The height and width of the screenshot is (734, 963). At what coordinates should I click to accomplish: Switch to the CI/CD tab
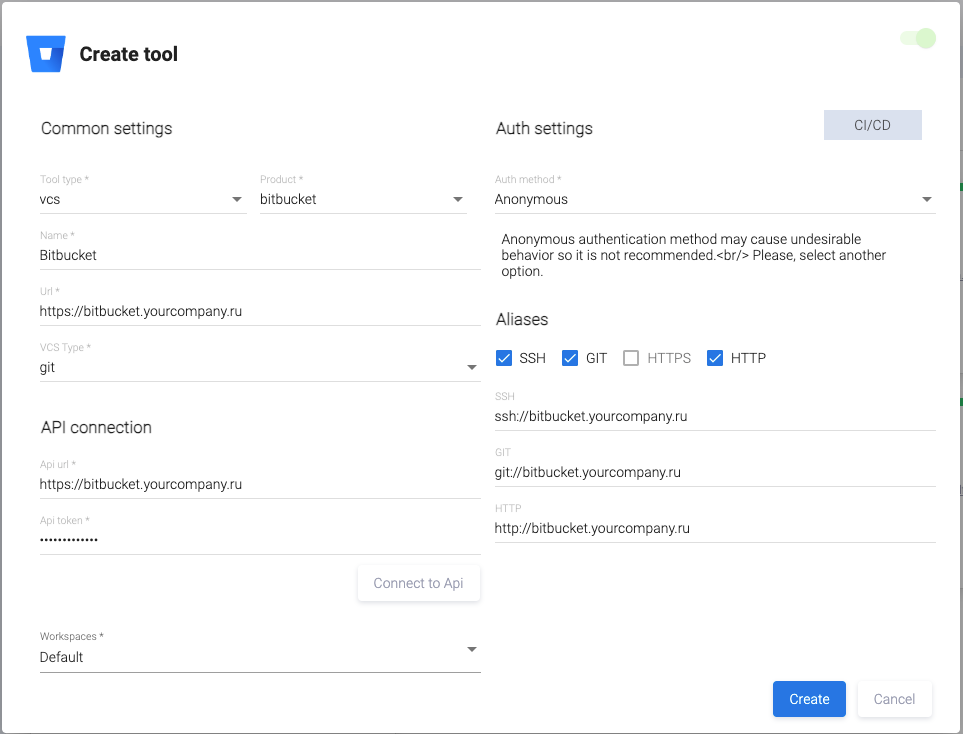872,125
